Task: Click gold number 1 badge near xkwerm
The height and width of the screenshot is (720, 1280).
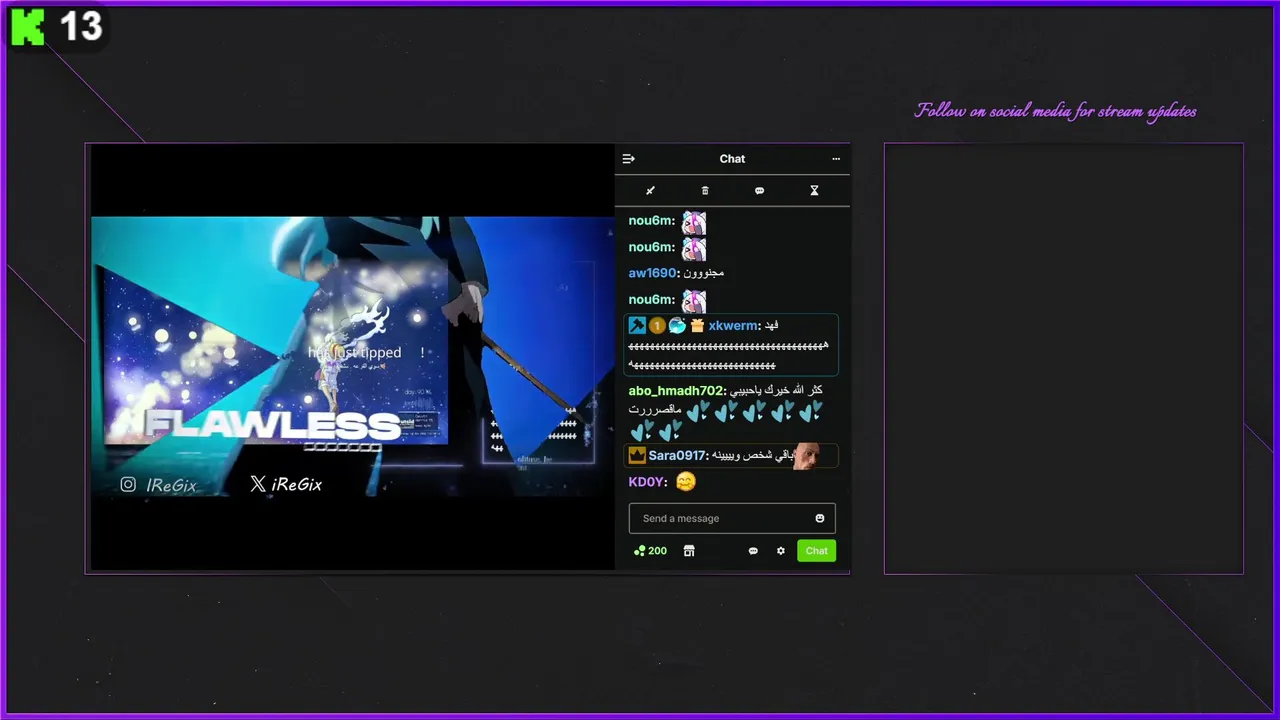Action: [657, 325]
